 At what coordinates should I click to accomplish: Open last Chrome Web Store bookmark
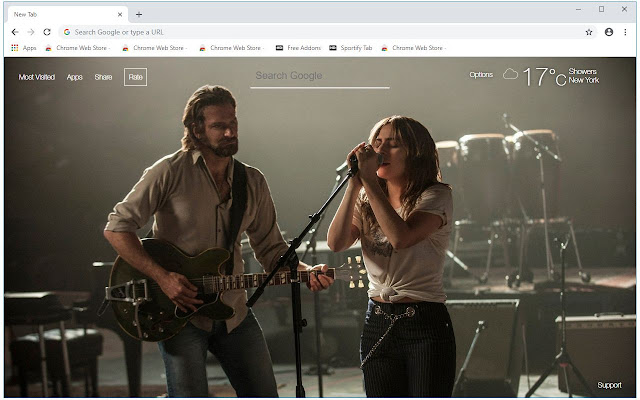(x=414, y=48)
